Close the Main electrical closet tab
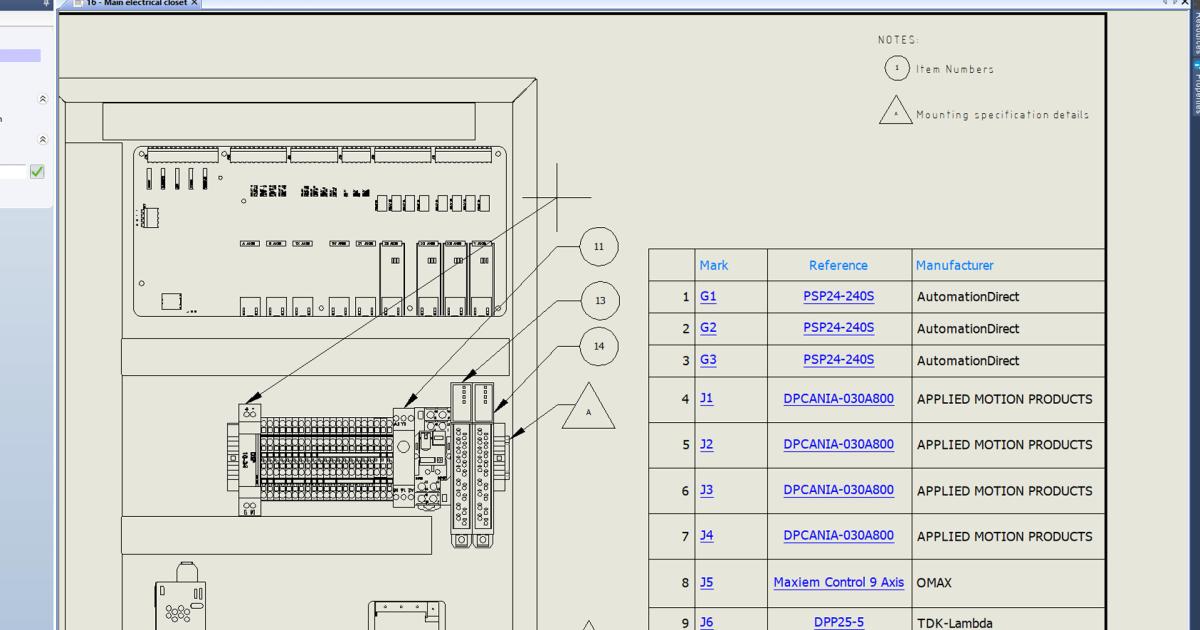The image size is (1200, 630). click(195, 3)
